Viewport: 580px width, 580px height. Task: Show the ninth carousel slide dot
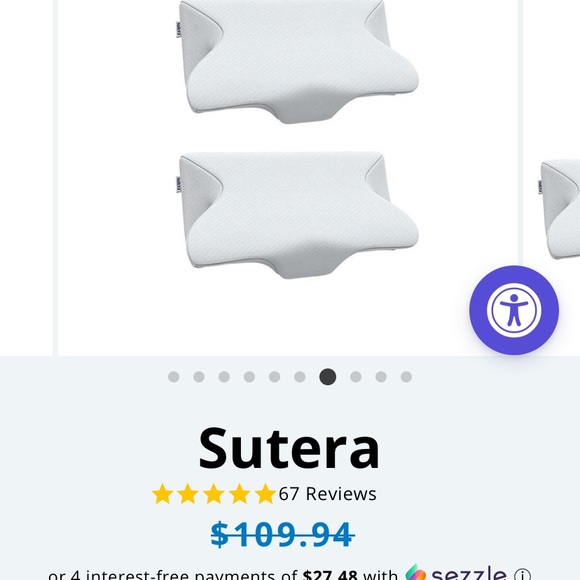click(x=381, y=377)
